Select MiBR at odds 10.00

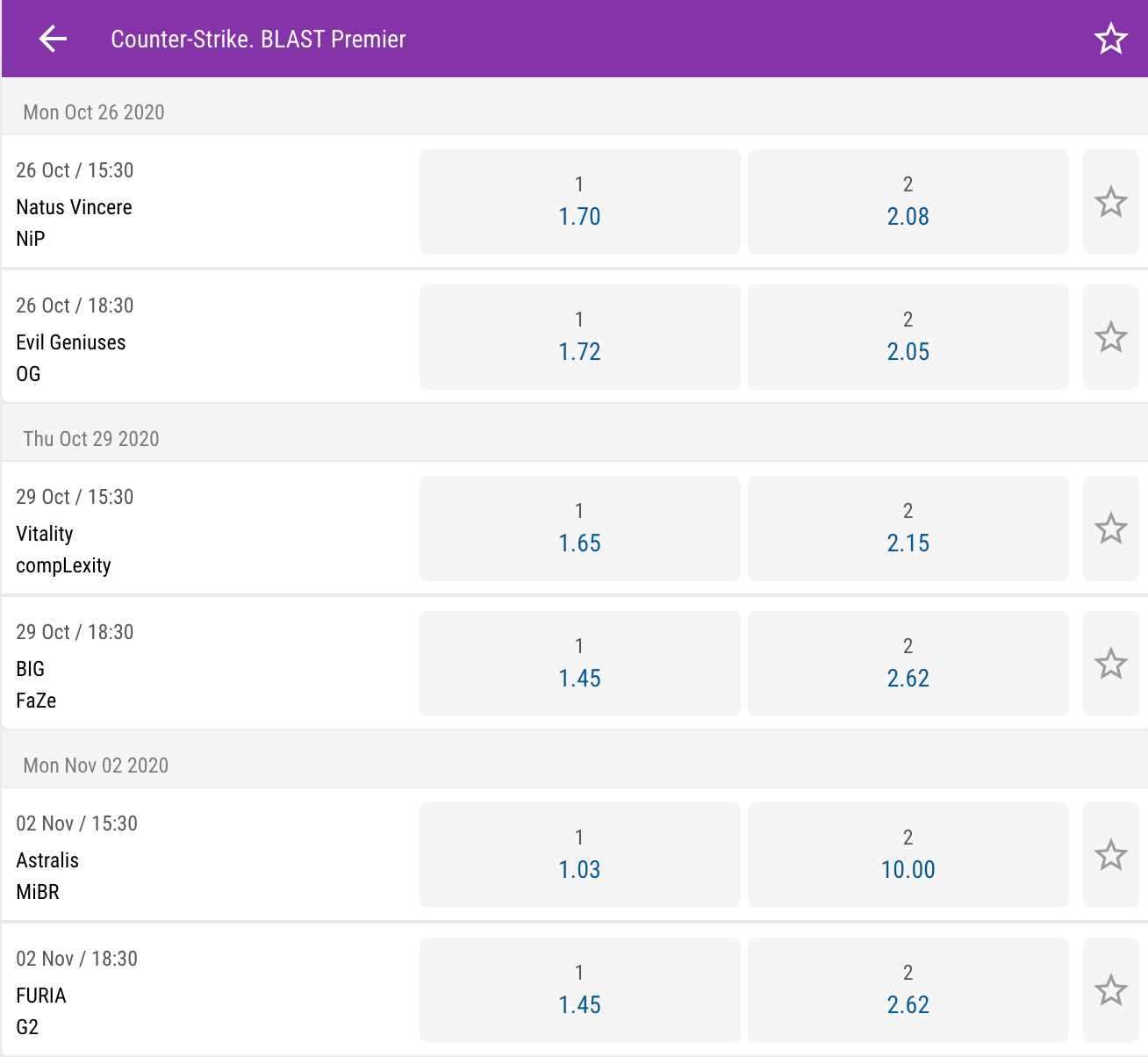coord(908,855)
